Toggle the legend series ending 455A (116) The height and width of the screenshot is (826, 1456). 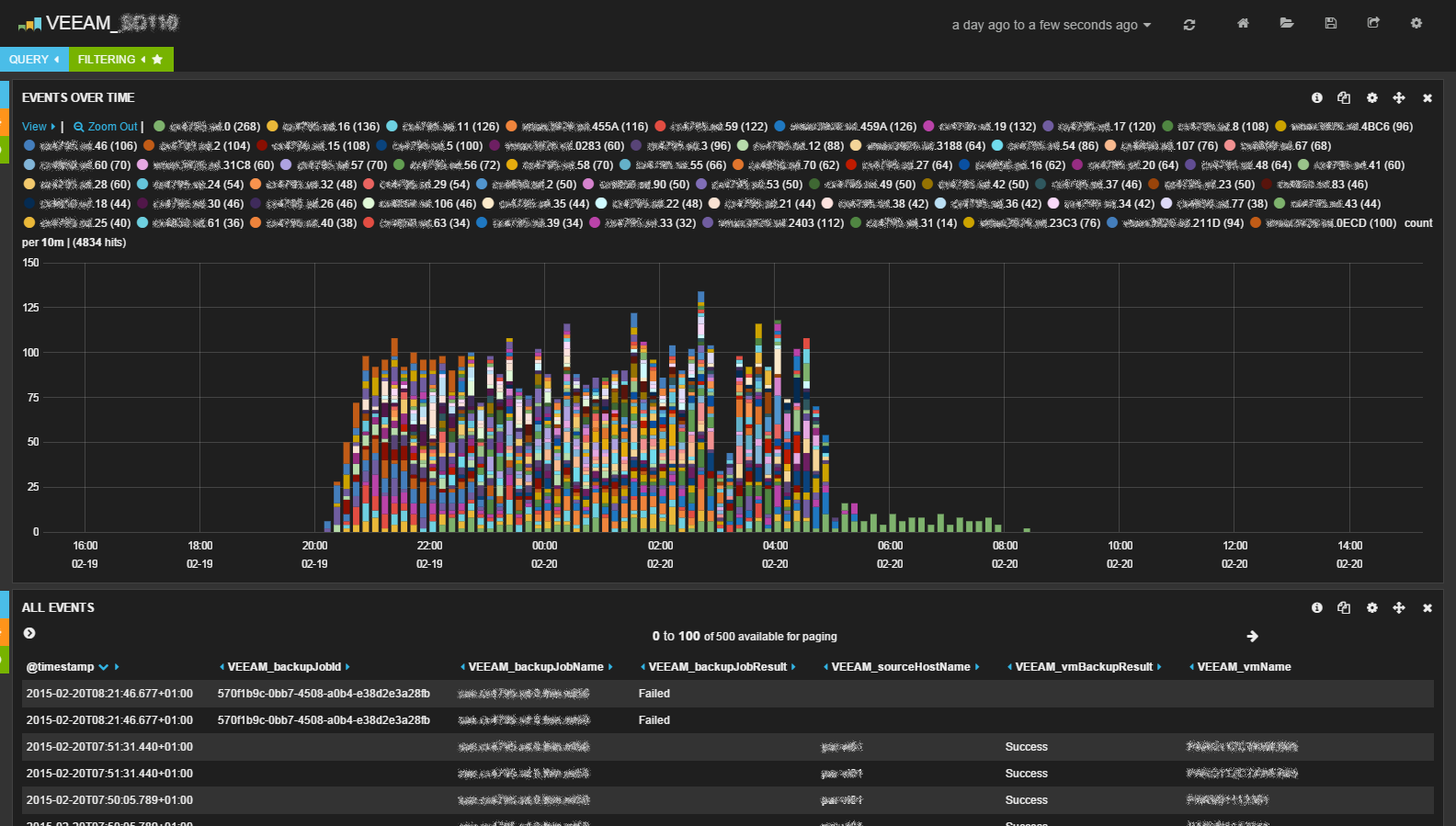coord(576,127)
